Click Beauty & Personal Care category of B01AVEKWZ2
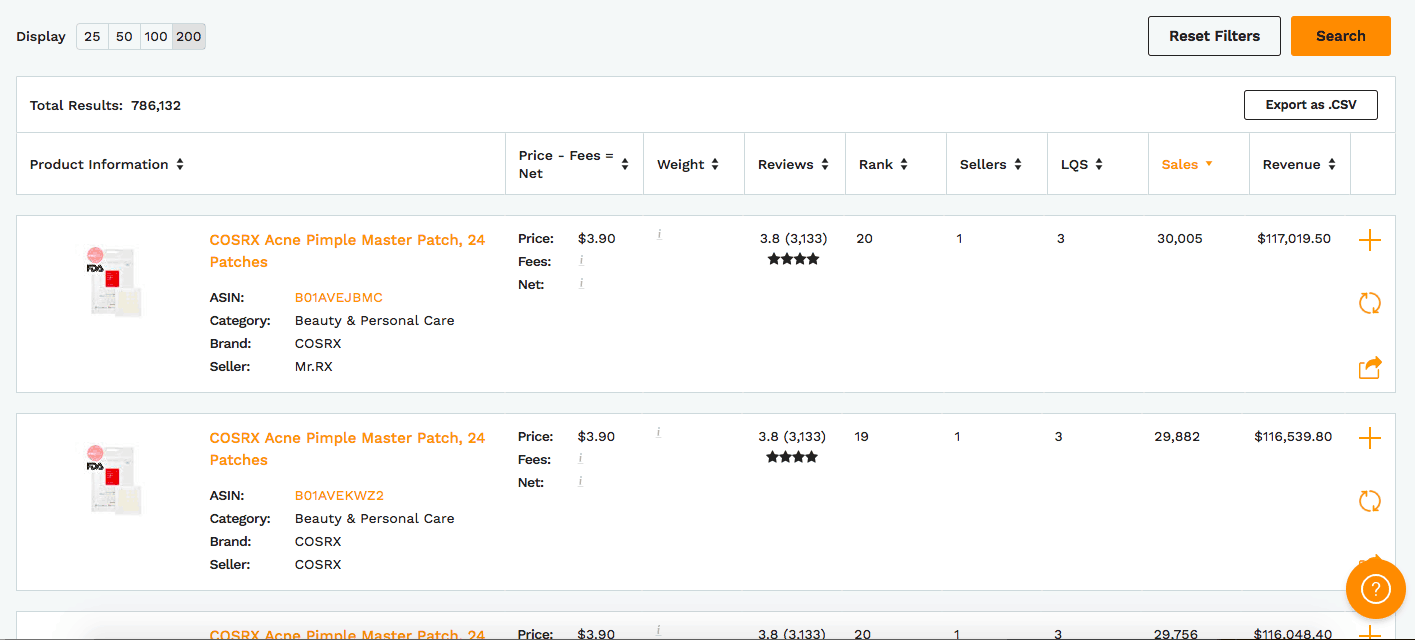This screenshot has height=640, width=1415. pyautogui.click(x=375, y=519)
